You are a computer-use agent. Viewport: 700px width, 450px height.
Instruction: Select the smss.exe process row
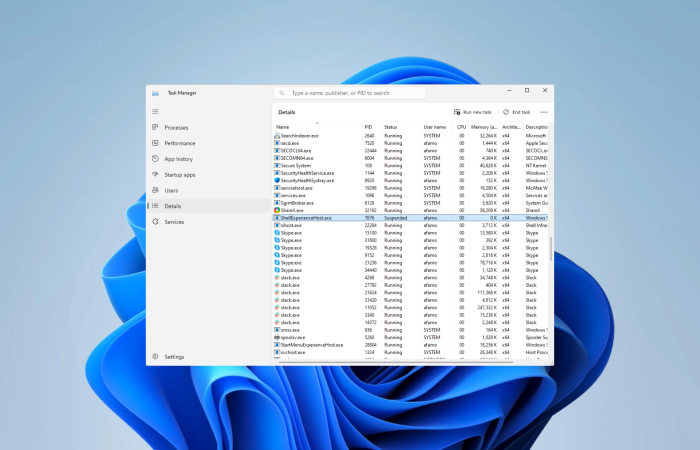coord(410,330)
